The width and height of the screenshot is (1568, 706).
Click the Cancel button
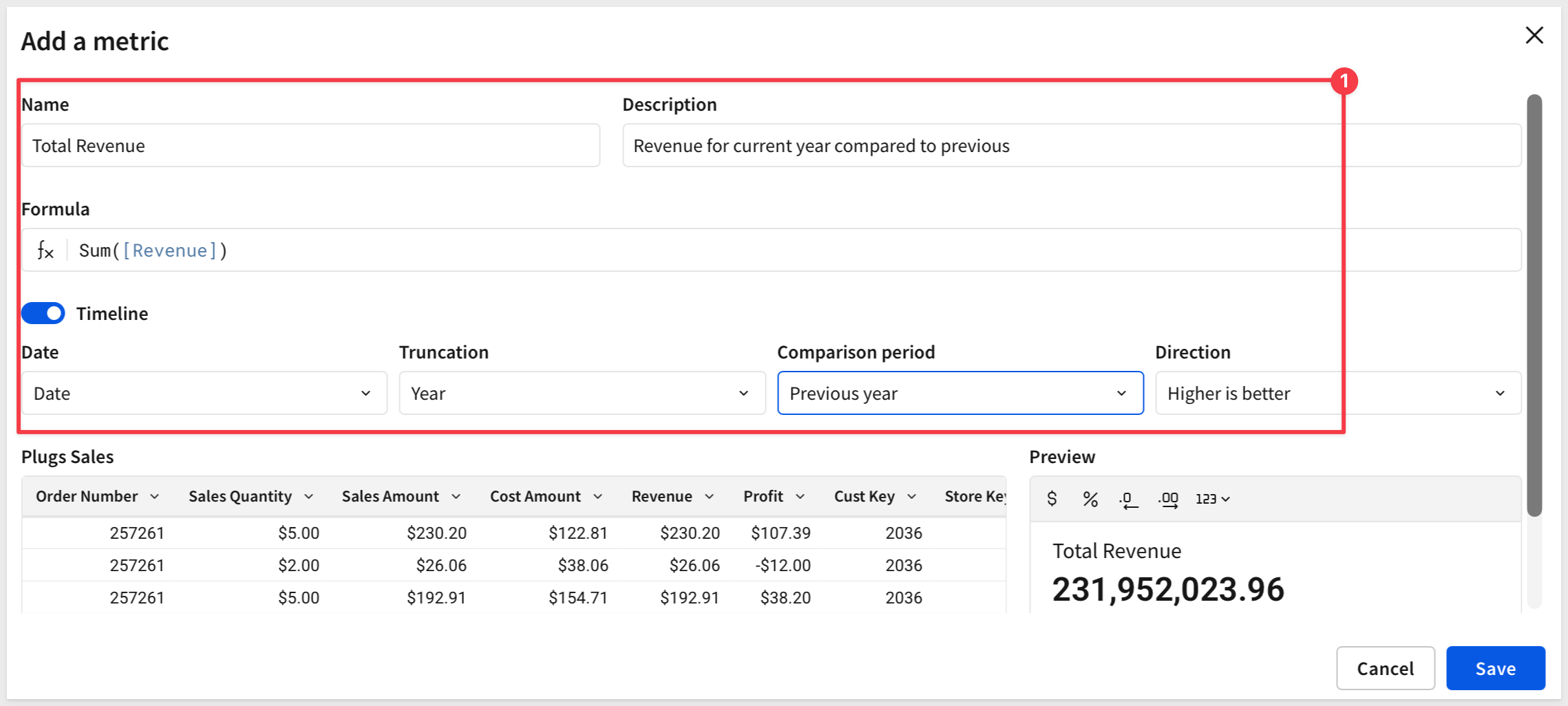1385,668
